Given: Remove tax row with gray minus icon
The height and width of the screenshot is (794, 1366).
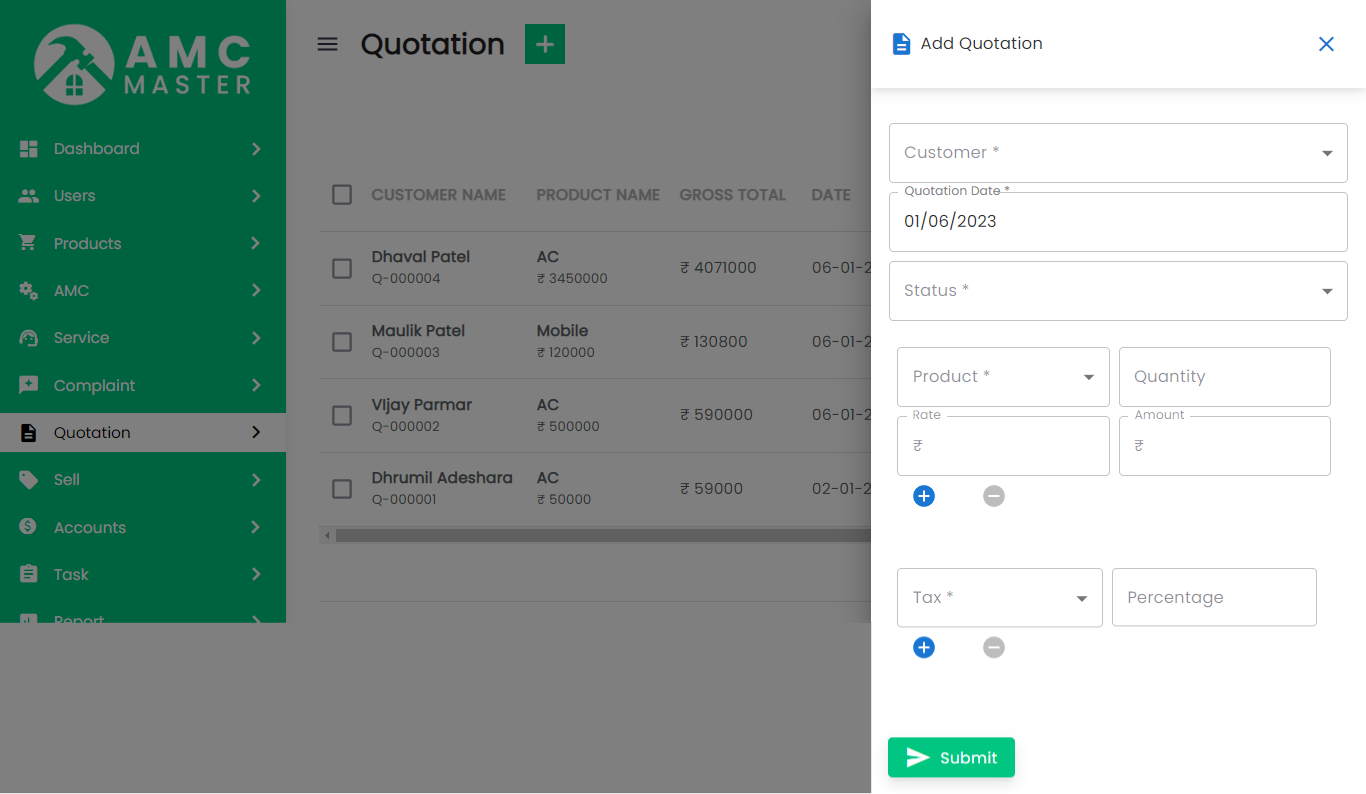Looking at the screenshot, I should (993, 648).
